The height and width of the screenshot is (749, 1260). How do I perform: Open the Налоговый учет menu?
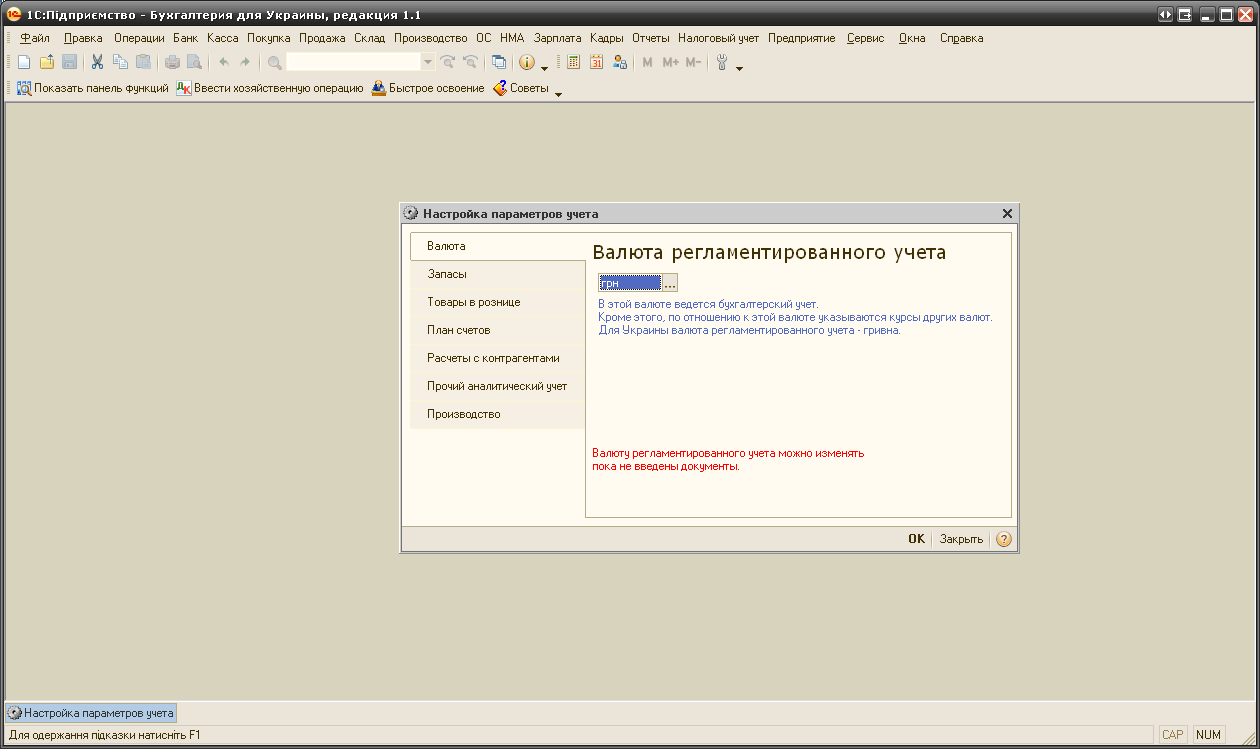(719, 38)
